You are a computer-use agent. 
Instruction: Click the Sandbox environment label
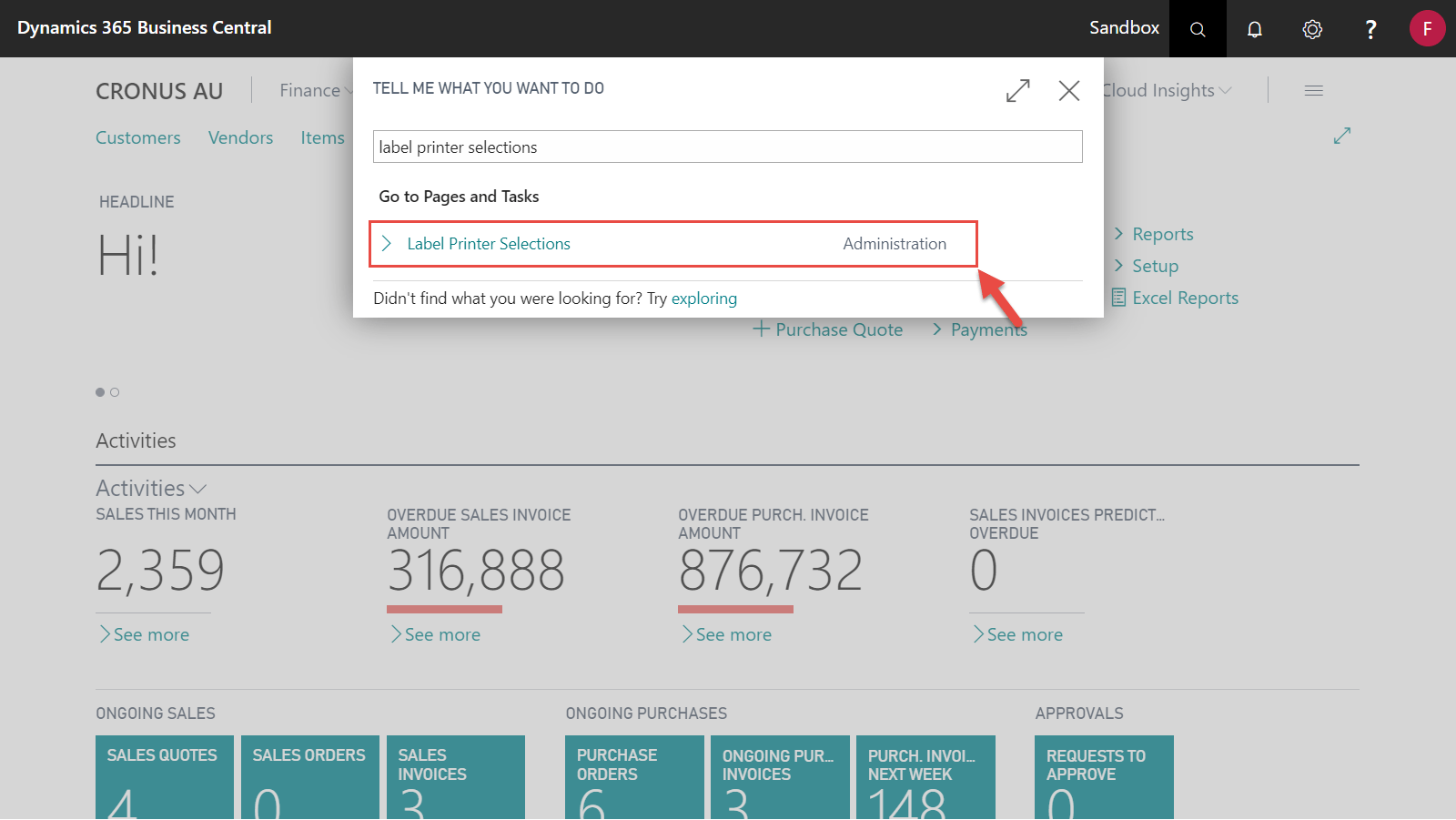click(x=1124, y=28)
